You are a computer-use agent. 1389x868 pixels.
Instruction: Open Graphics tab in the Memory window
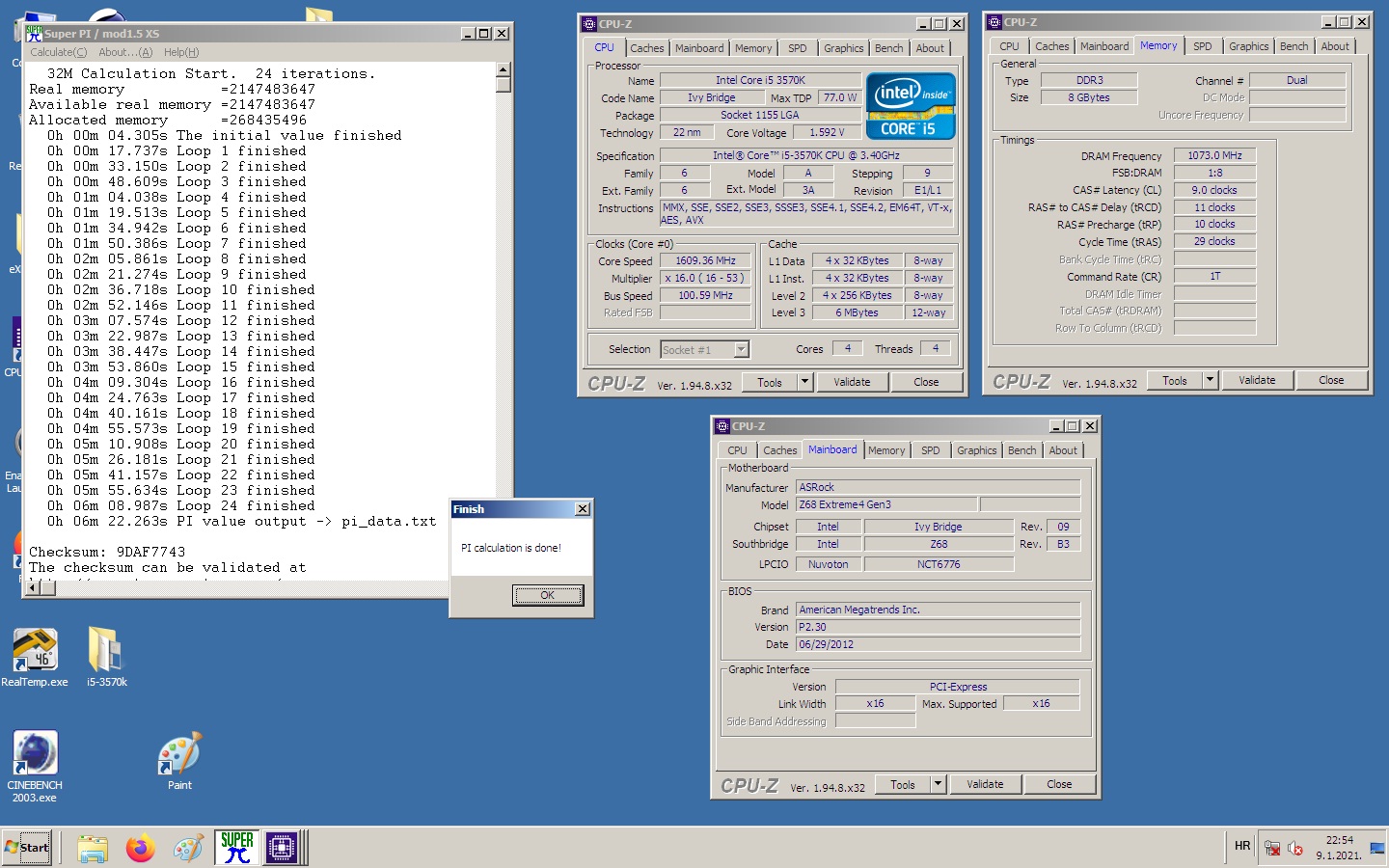[x=1249, y=46]
